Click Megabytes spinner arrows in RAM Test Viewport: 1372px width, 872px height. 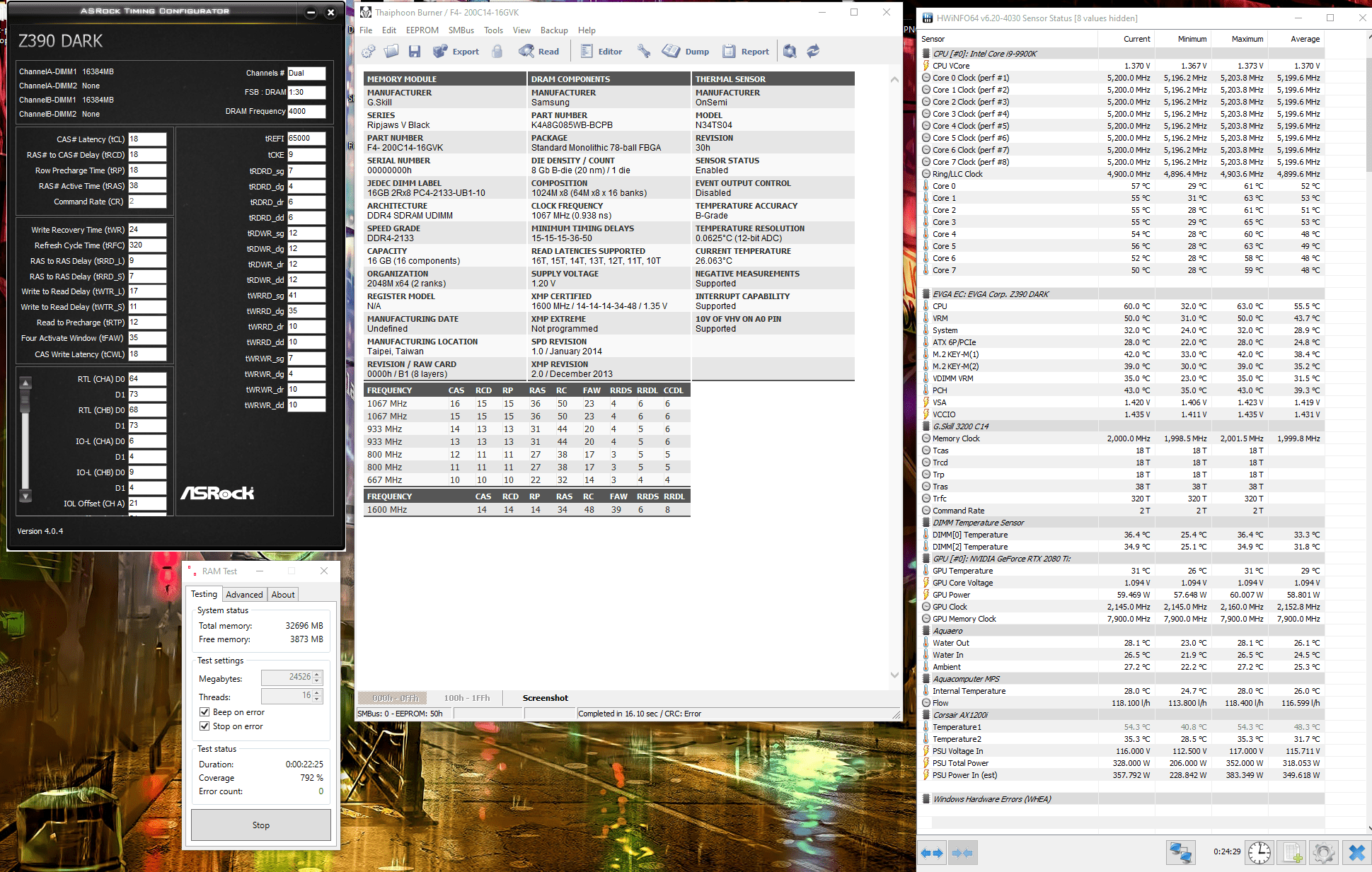click(318, 678)
